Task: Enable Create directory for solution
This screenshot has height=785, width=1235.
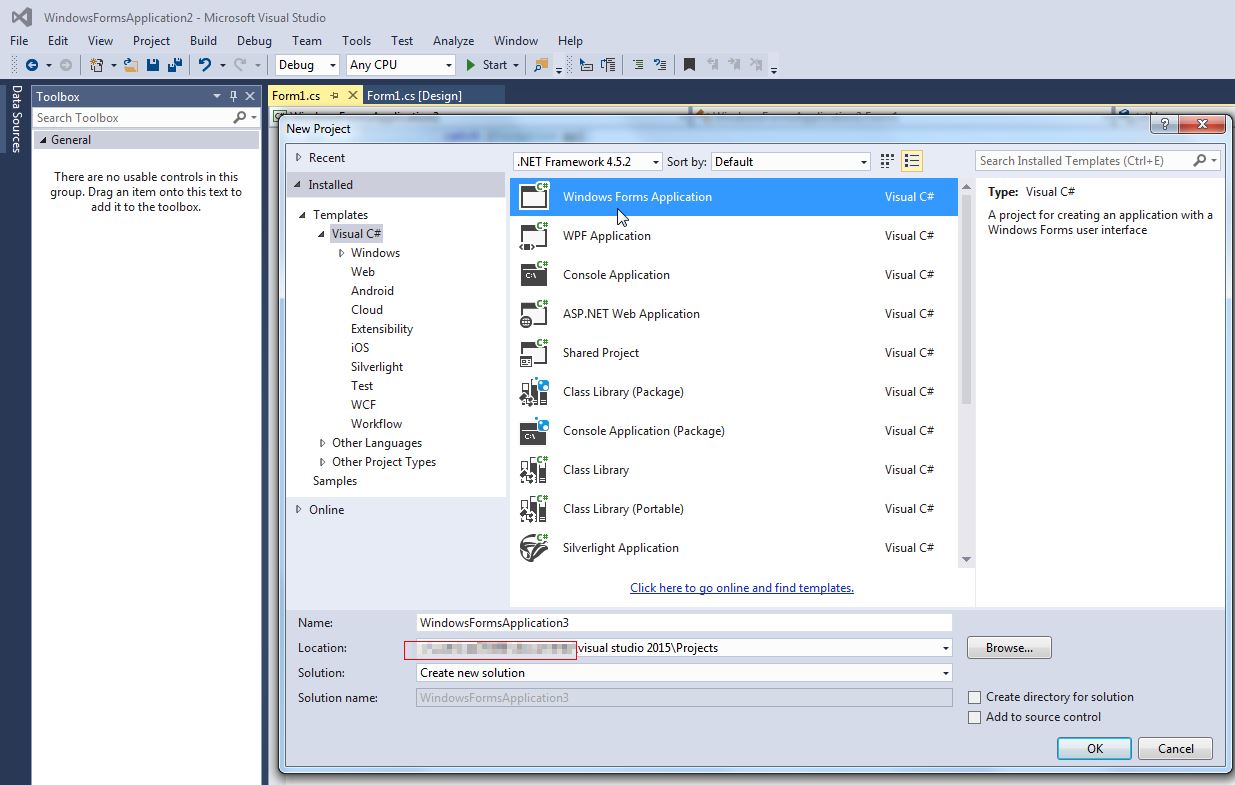Action: [x=975, y=697]
